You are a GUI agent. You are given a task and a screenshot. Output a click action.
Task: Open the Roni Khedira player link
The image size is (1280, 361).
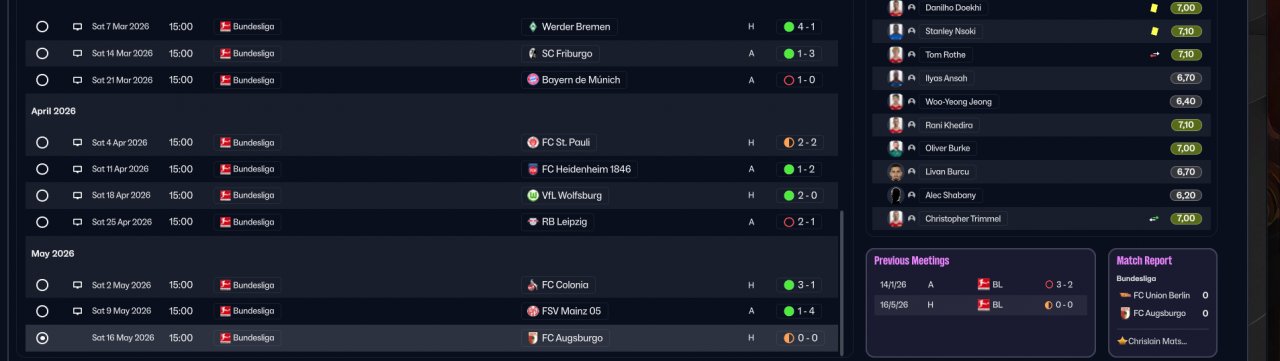[949, 125]
